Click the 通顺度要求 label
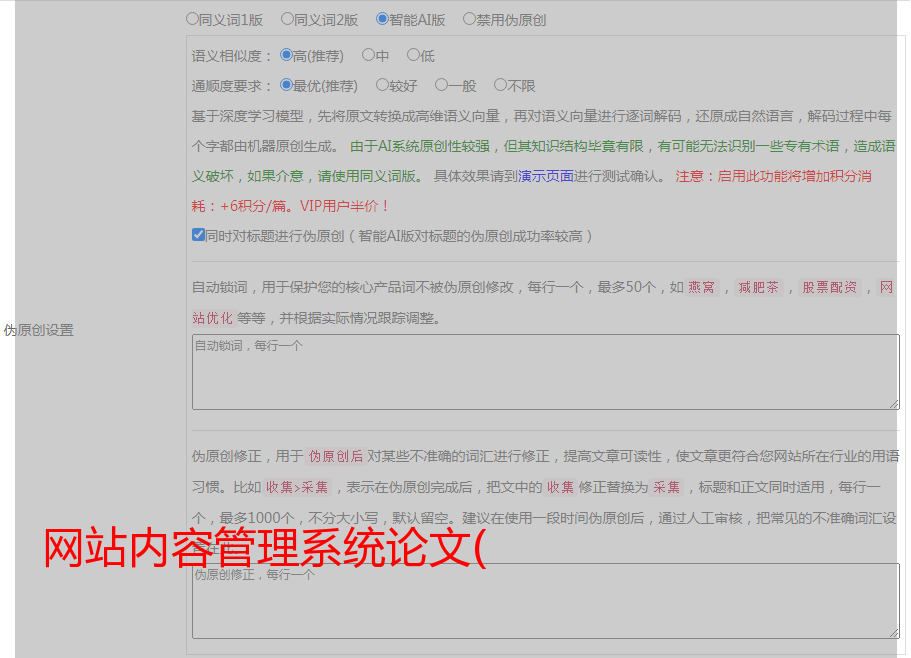 [232, 86]
